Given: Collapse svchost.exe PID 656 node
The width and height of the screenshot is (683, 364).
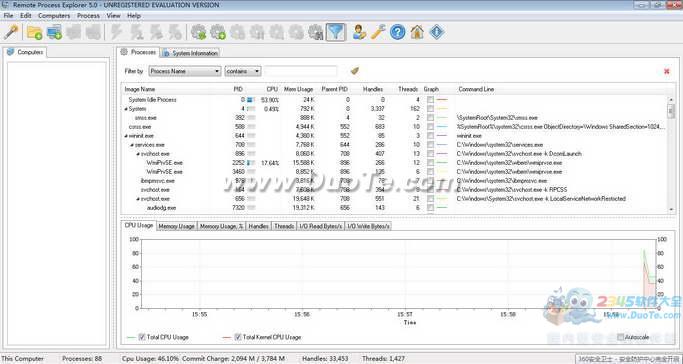Looking at the screenshot, I should 138,199.
